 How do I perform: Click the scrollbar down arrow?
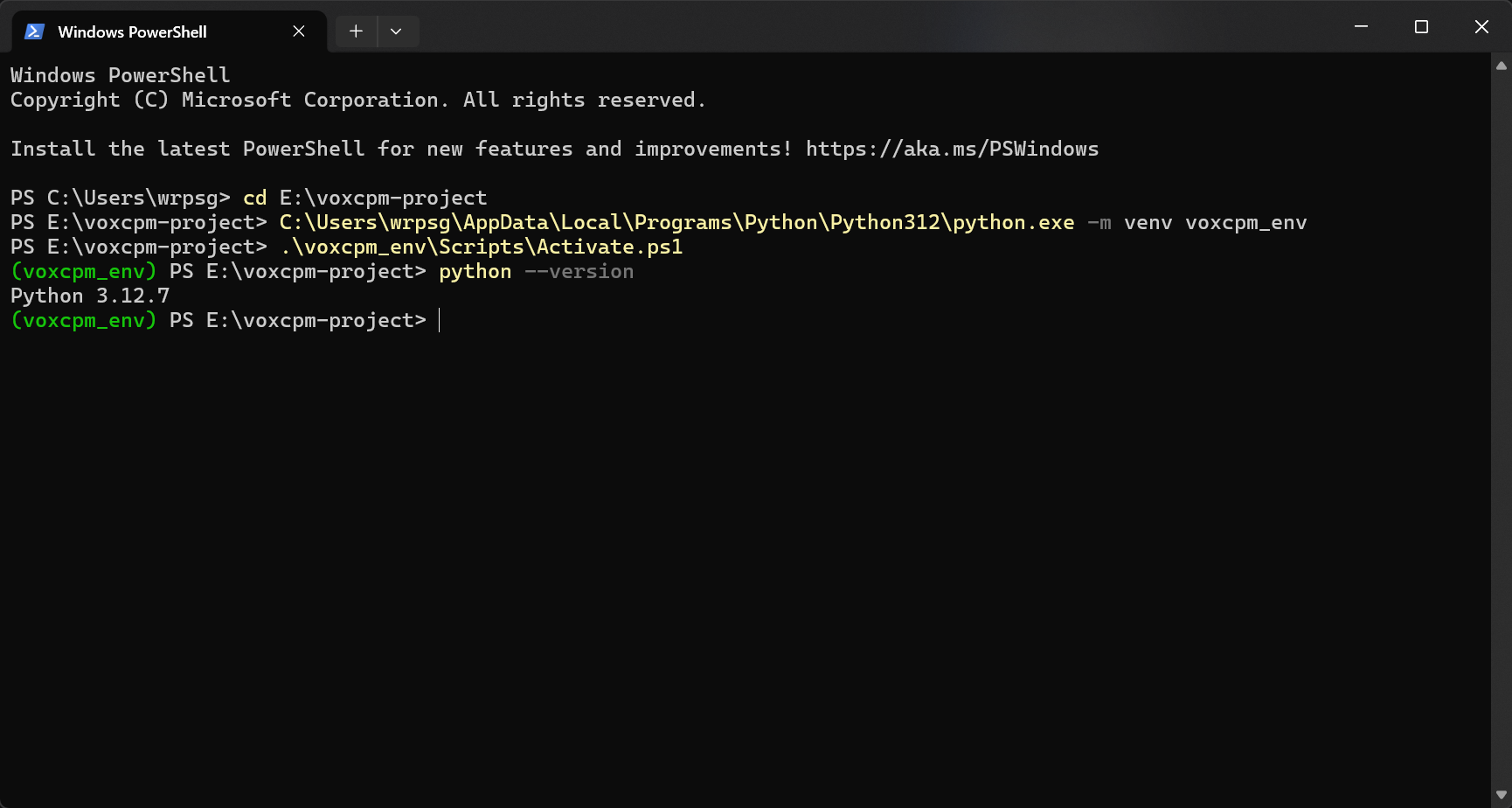click(1502, 795)
